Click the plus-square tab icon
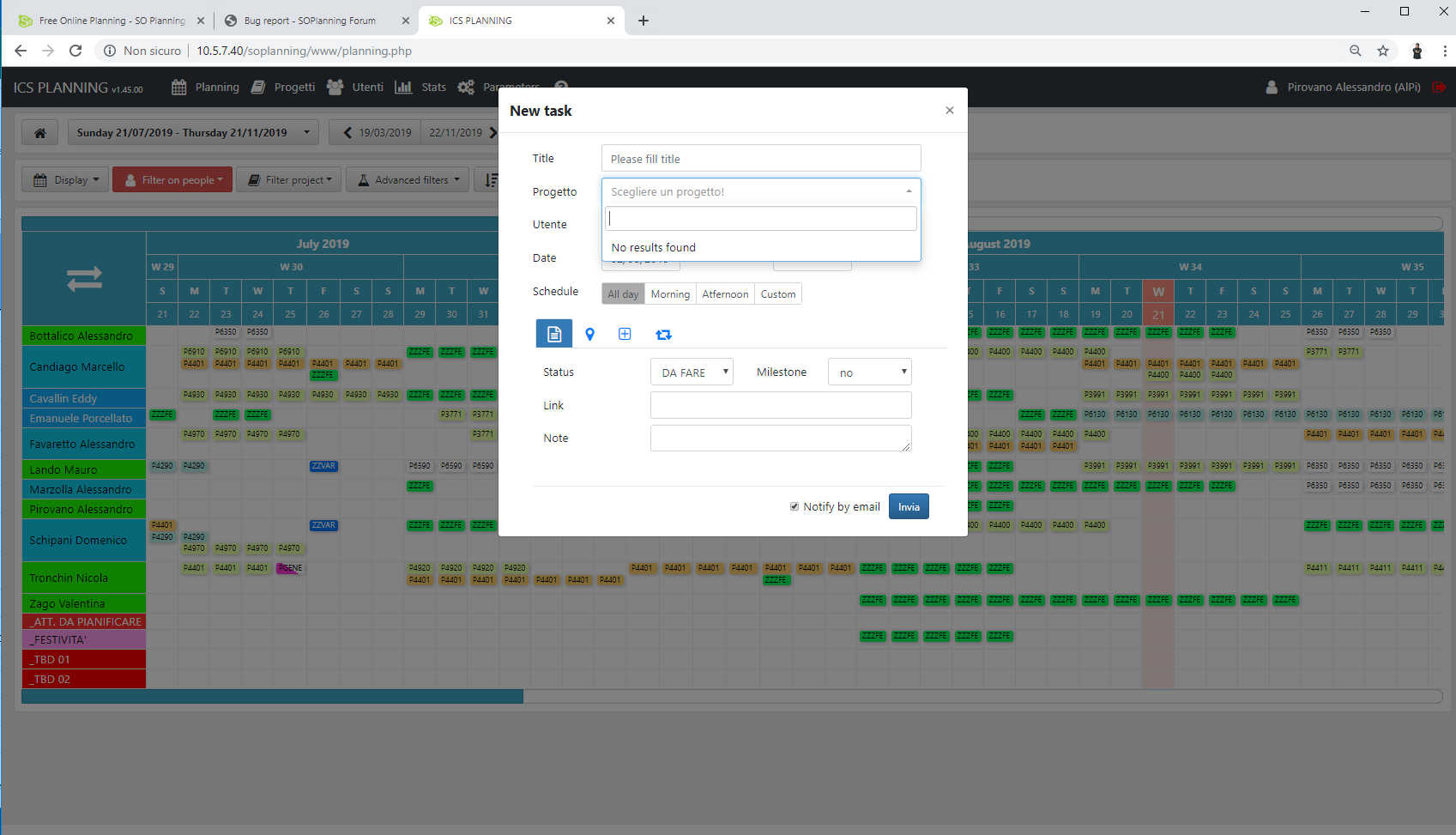 tap(625, 334)
